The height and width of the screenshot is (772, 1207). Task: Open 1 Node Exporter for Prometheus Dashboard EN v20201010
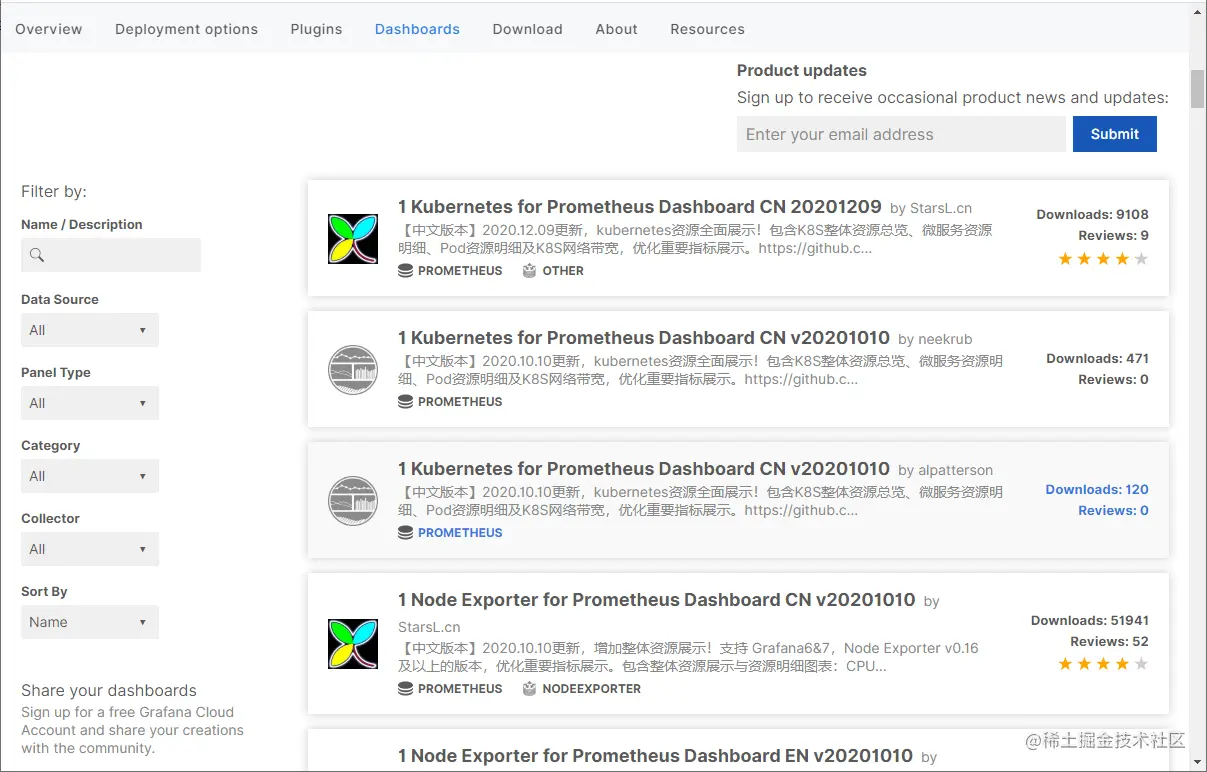[x=656, y=756]
